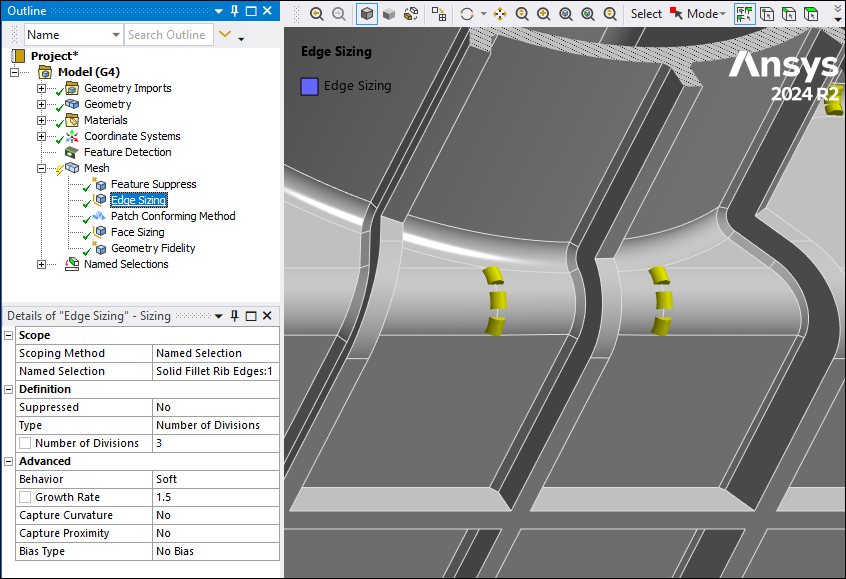
Task: Enable shaded exterior with edges display
Action: click(367, 14)
